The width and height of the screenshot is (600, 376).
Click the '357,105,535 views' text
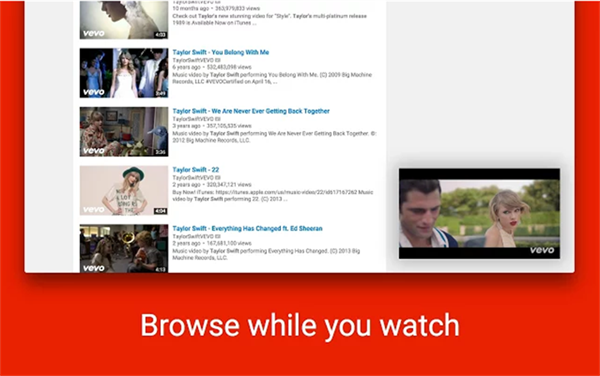click(x=229, y=126)
